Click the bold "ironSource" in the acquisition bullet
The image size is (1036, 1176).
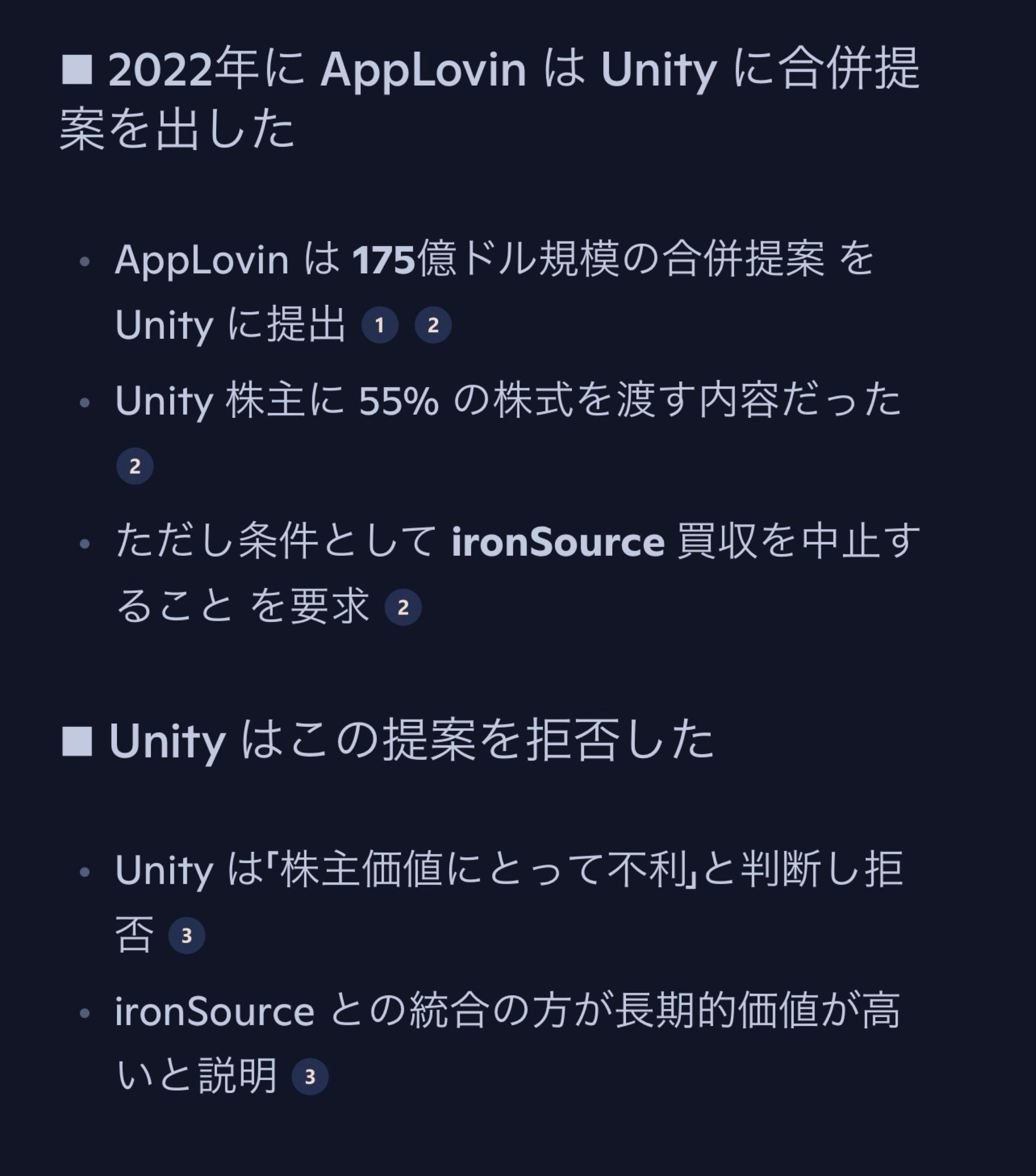point(558,543)
